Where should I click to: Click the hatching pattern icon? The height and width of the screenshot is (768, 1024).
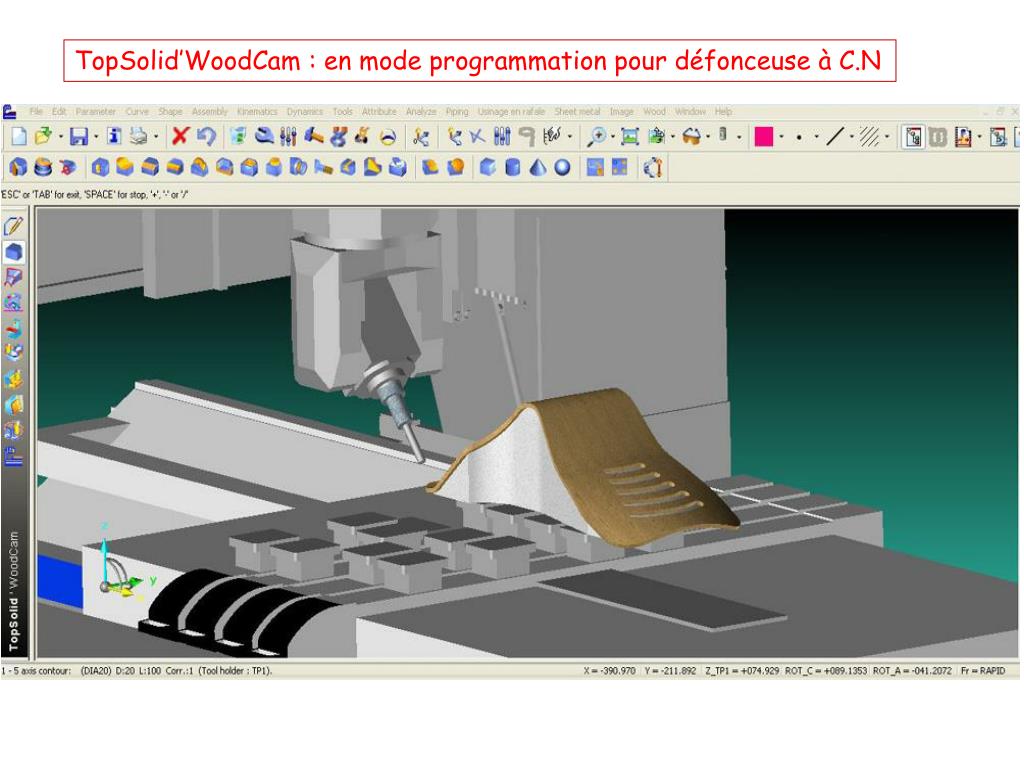point(869,136)
